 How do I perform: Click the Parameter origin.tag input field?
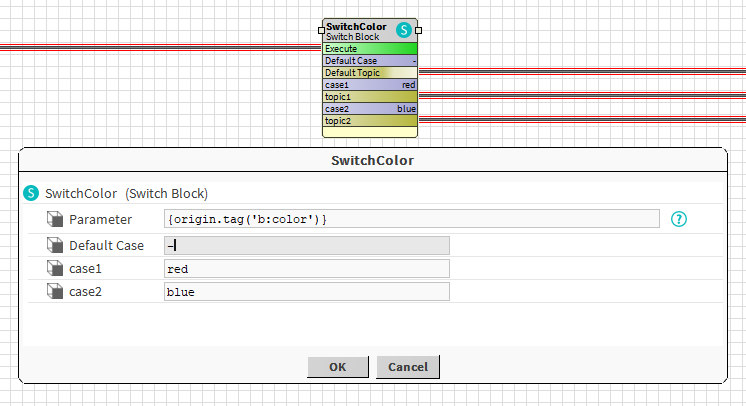(411, 219)
